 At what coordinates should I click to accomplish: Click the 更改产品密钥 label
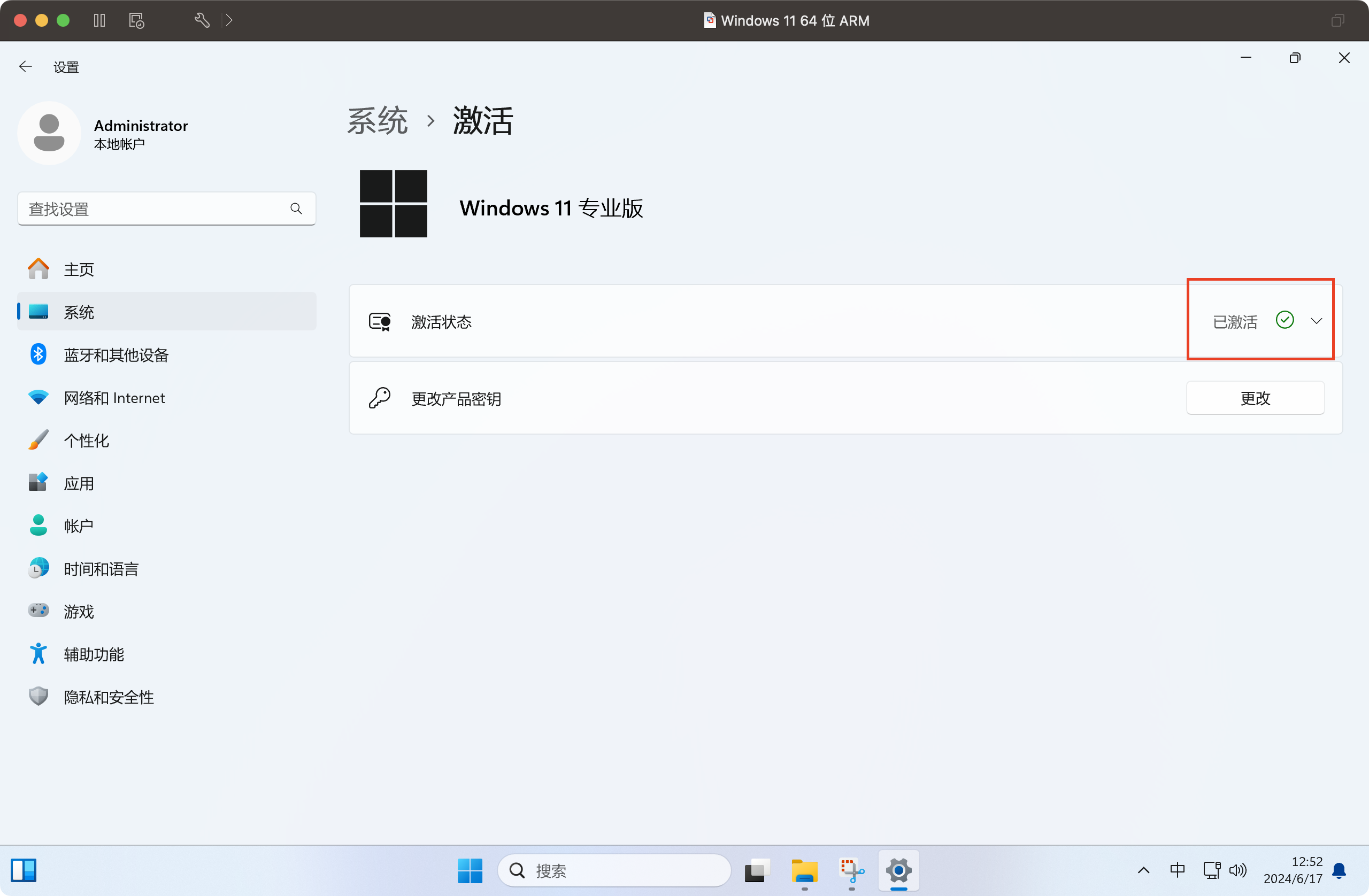click(456, 398)
